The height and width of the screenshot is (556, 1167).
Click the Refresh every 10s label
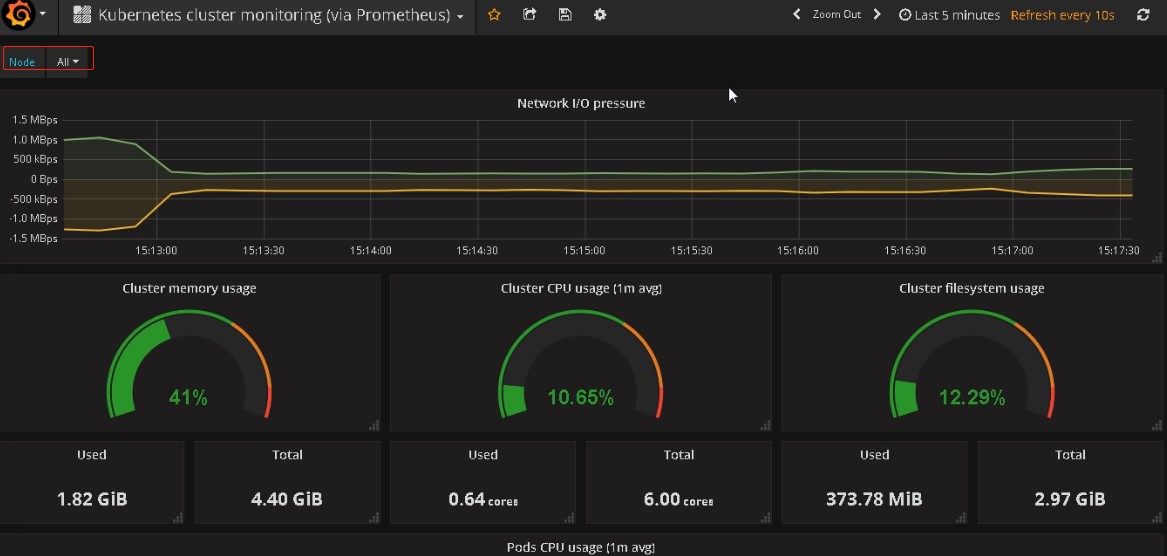(x=1062, y=16)
